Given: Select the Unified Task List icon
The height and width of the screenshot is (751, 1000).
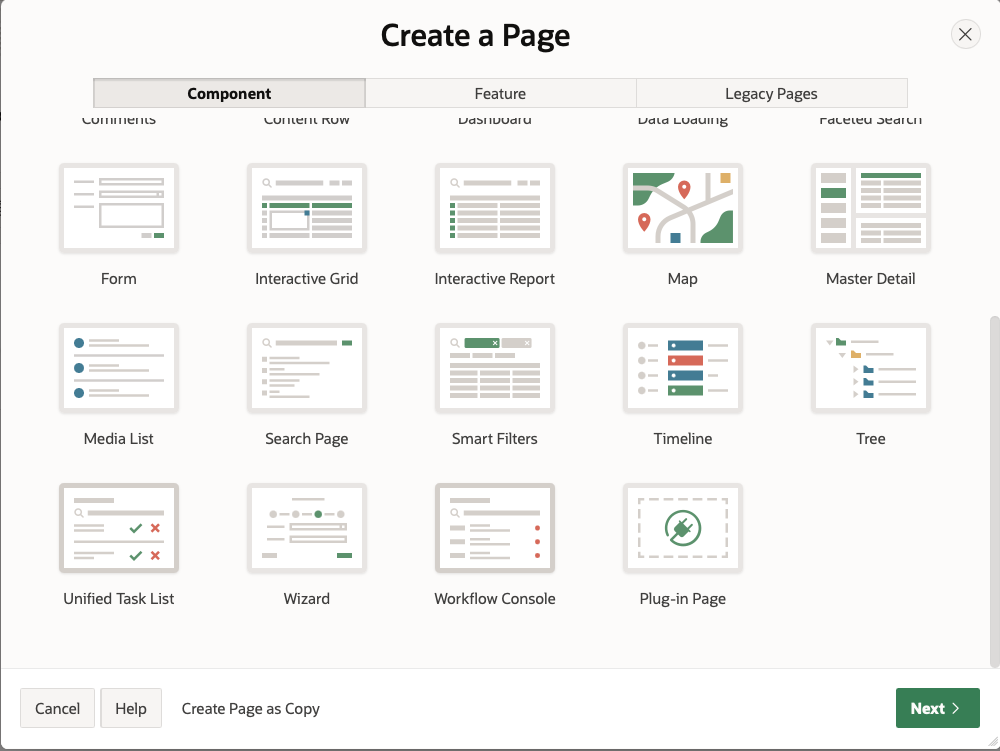Looking at the screenshot, I should [x=119, y=528].
